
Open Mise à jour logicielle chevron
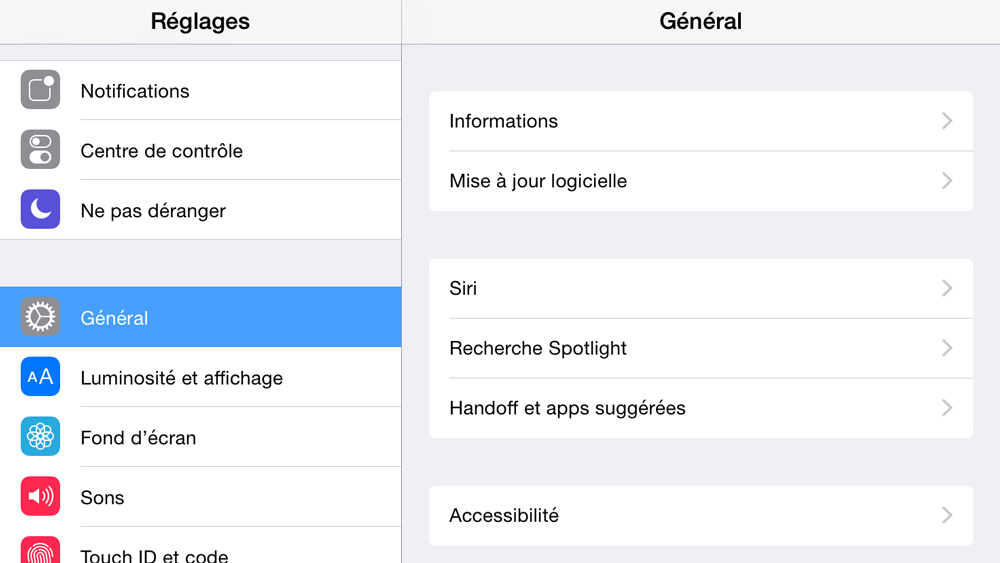coord(947,181)
